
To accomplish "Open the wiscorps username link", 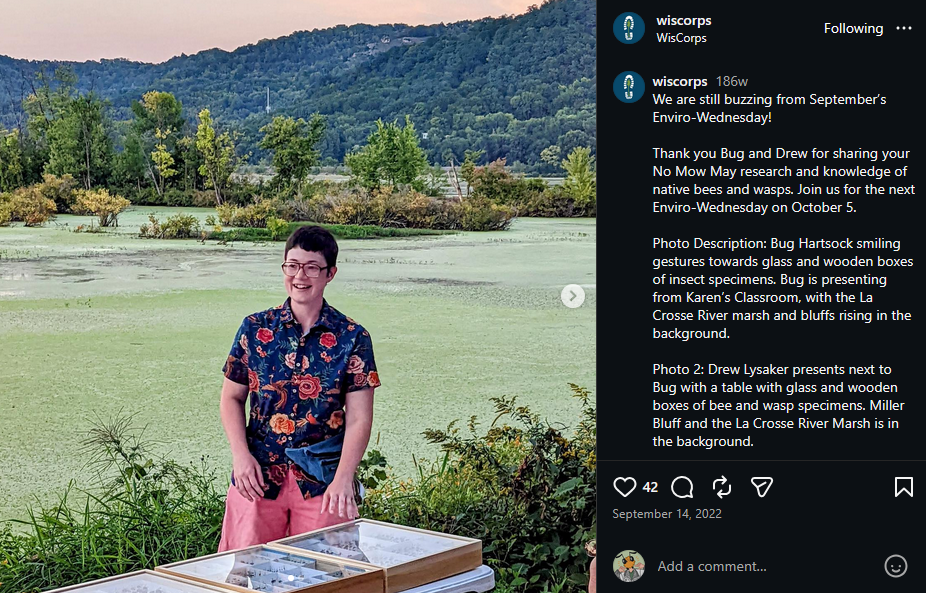I will click(682, 81).
